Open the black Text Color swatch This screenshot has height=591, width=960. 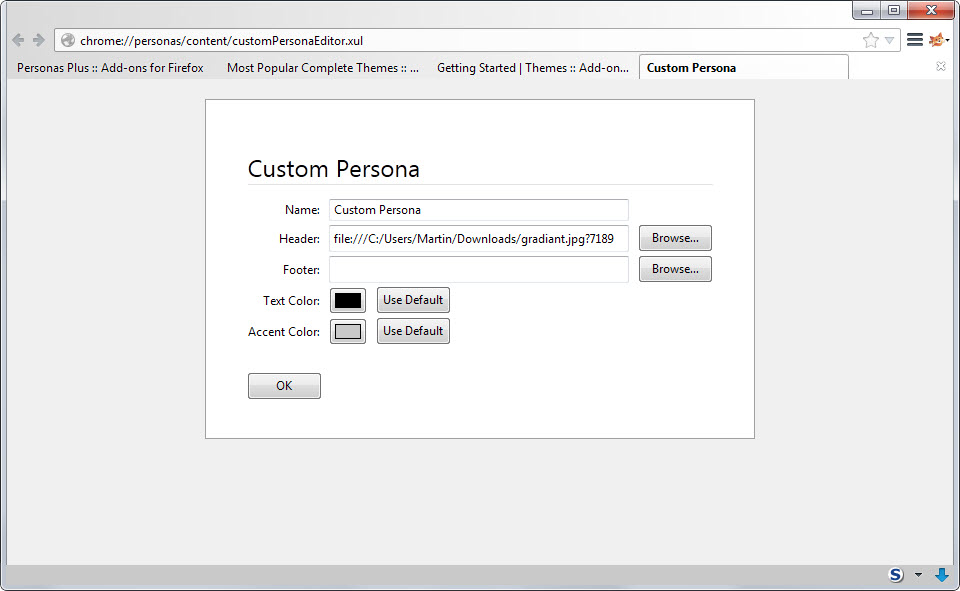click(348, 301)
